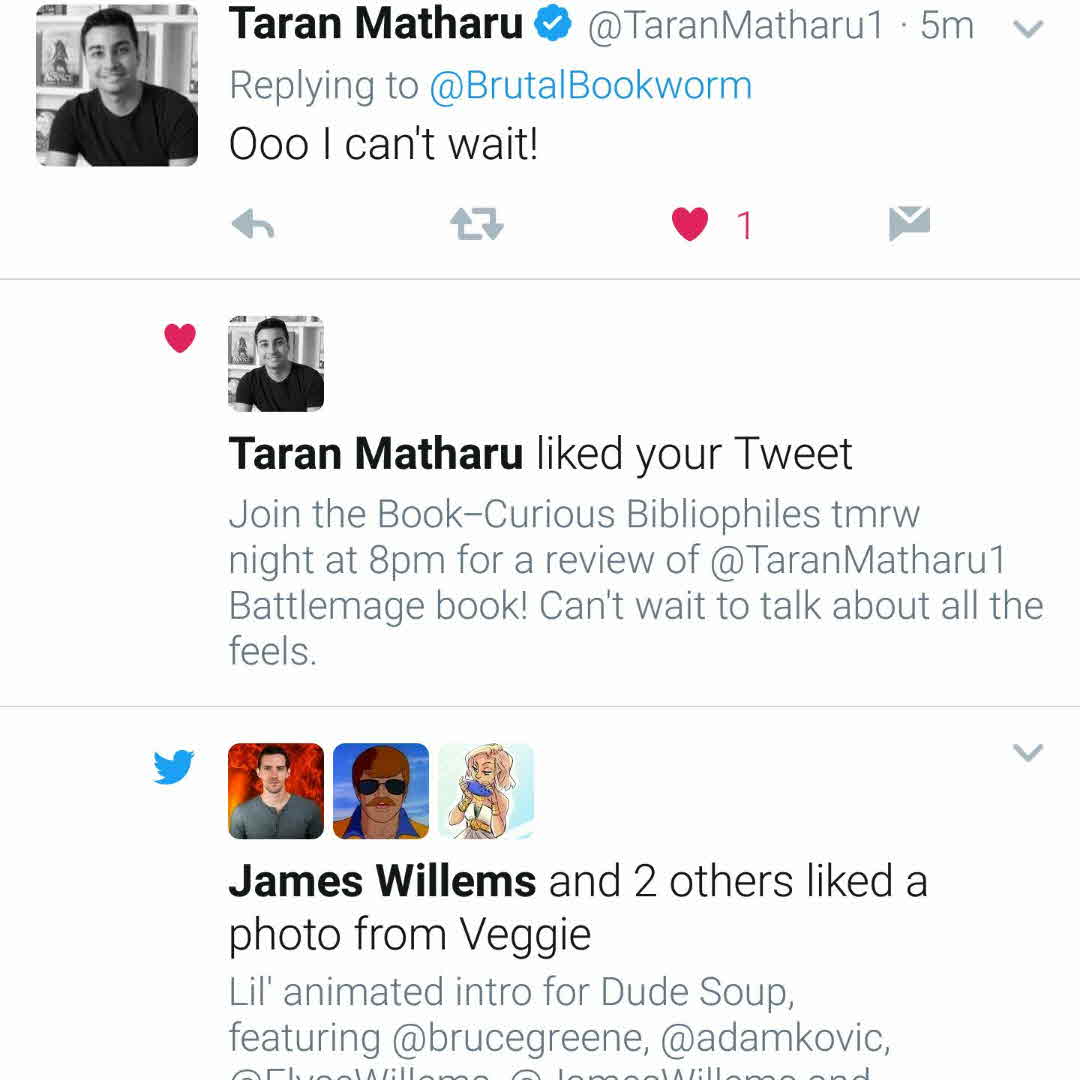Screen dimensions: 1080x1080
Task: Open the @adamkovic mention link
Action: (x=772, y=1038)
